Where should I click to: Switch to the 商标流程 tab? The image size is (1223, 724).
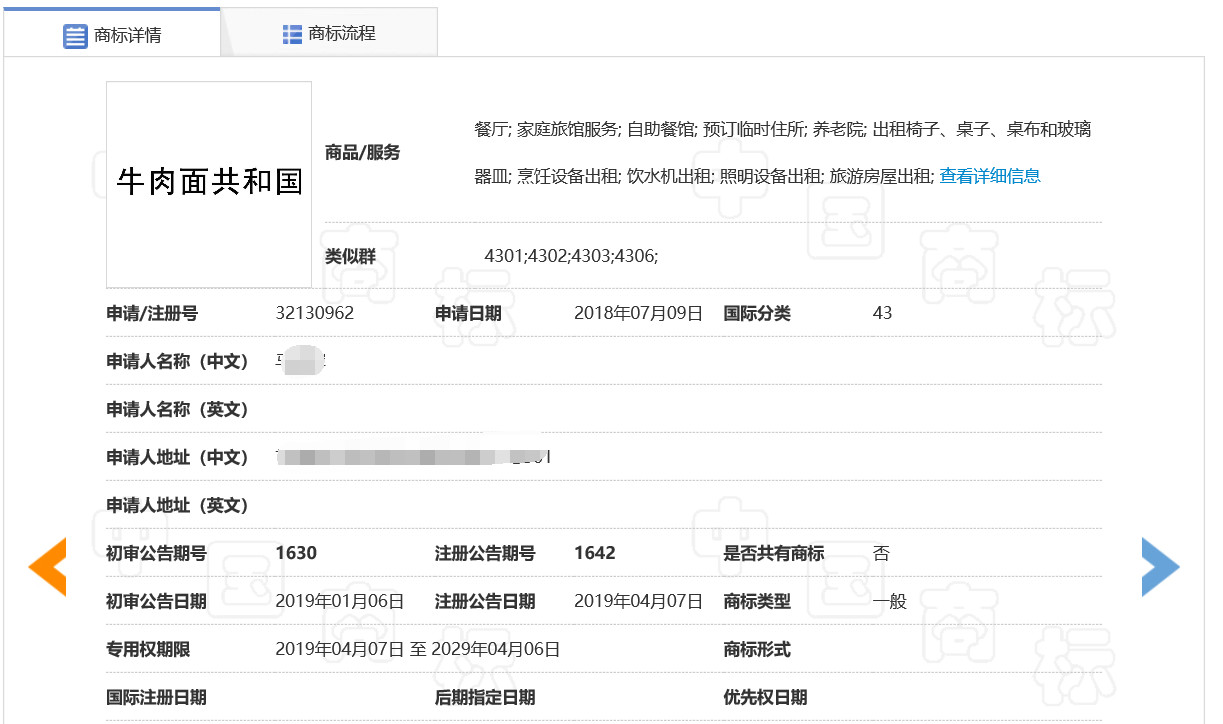329,33
